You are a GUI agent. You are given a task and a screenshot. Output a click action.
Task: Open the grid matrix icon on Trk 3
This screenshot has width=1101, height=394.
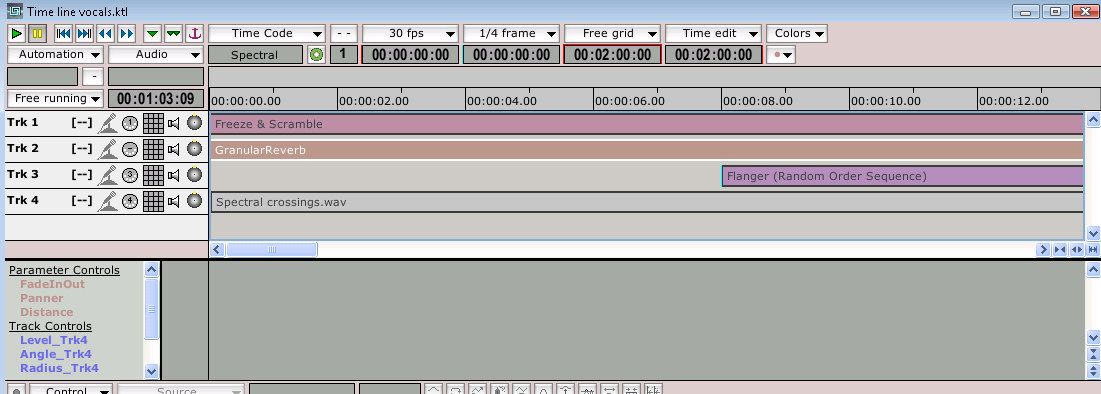coord(153,175)
